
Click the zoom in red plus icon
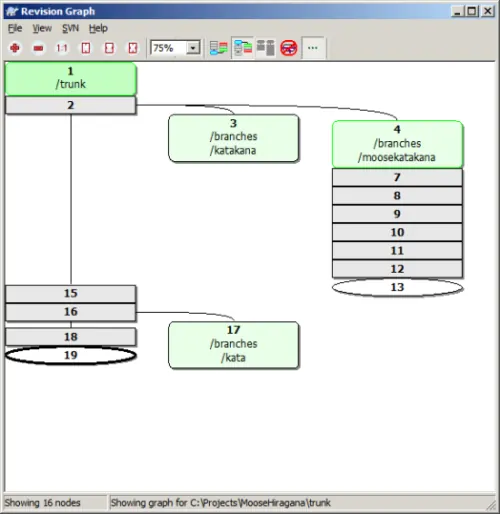tap(15, 48)
